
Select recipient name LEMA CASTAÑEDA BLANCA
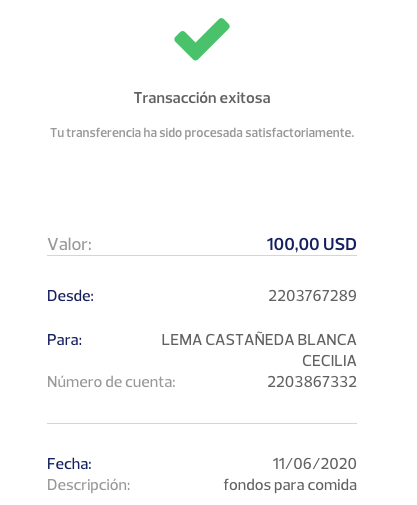(x=259, y=340)
